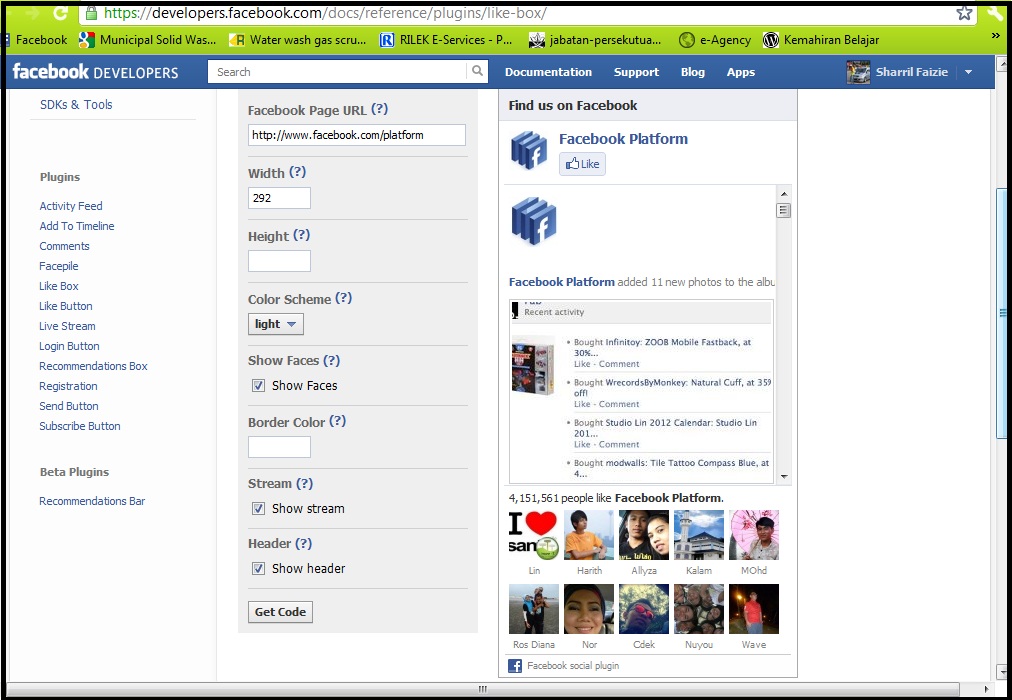Open the Facepile plugin link
Viewport: 1012px width, 700px height.
coord(59,266)
